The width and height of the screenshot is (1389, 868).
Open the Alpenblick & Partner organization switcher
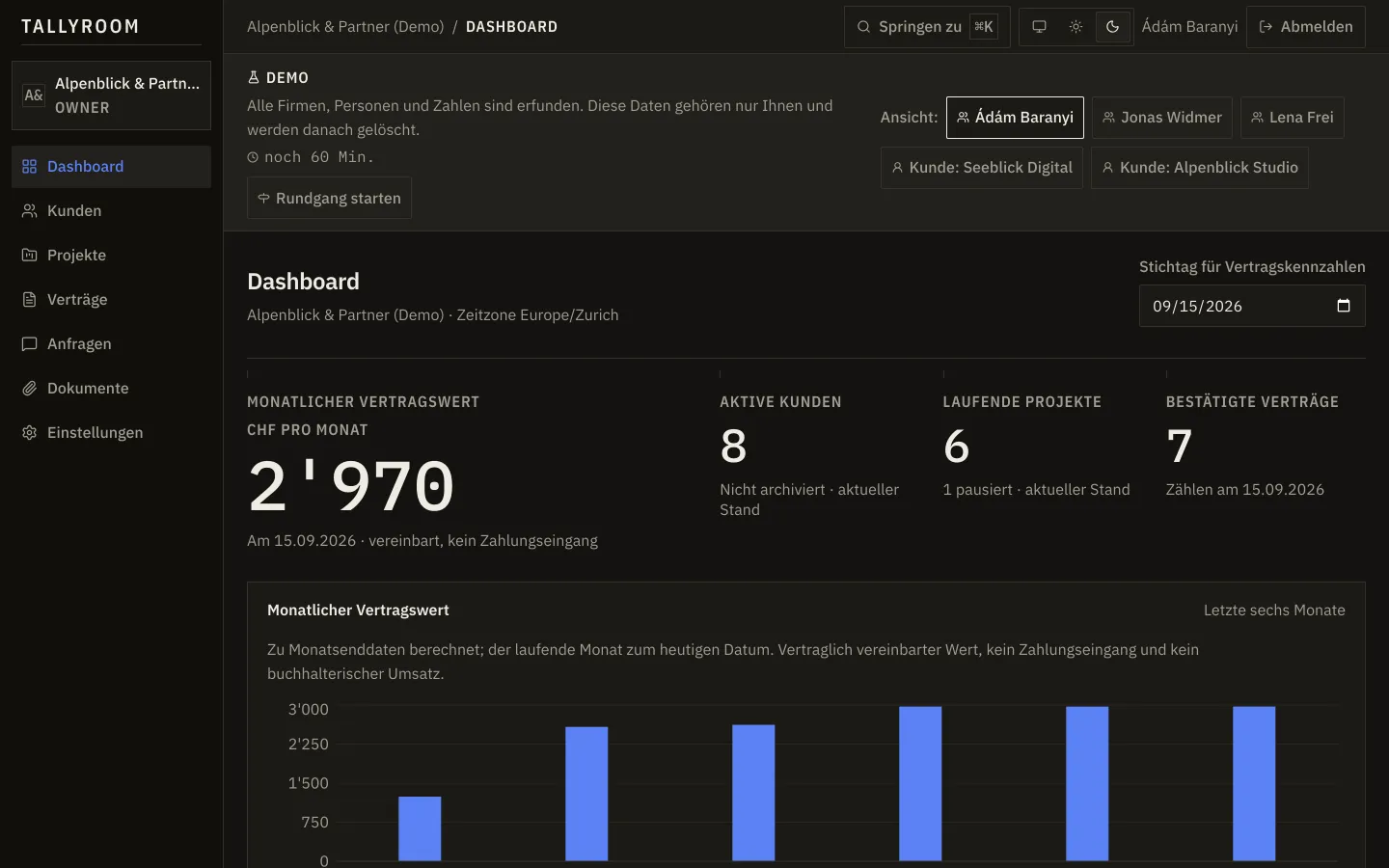click(111, 95)
